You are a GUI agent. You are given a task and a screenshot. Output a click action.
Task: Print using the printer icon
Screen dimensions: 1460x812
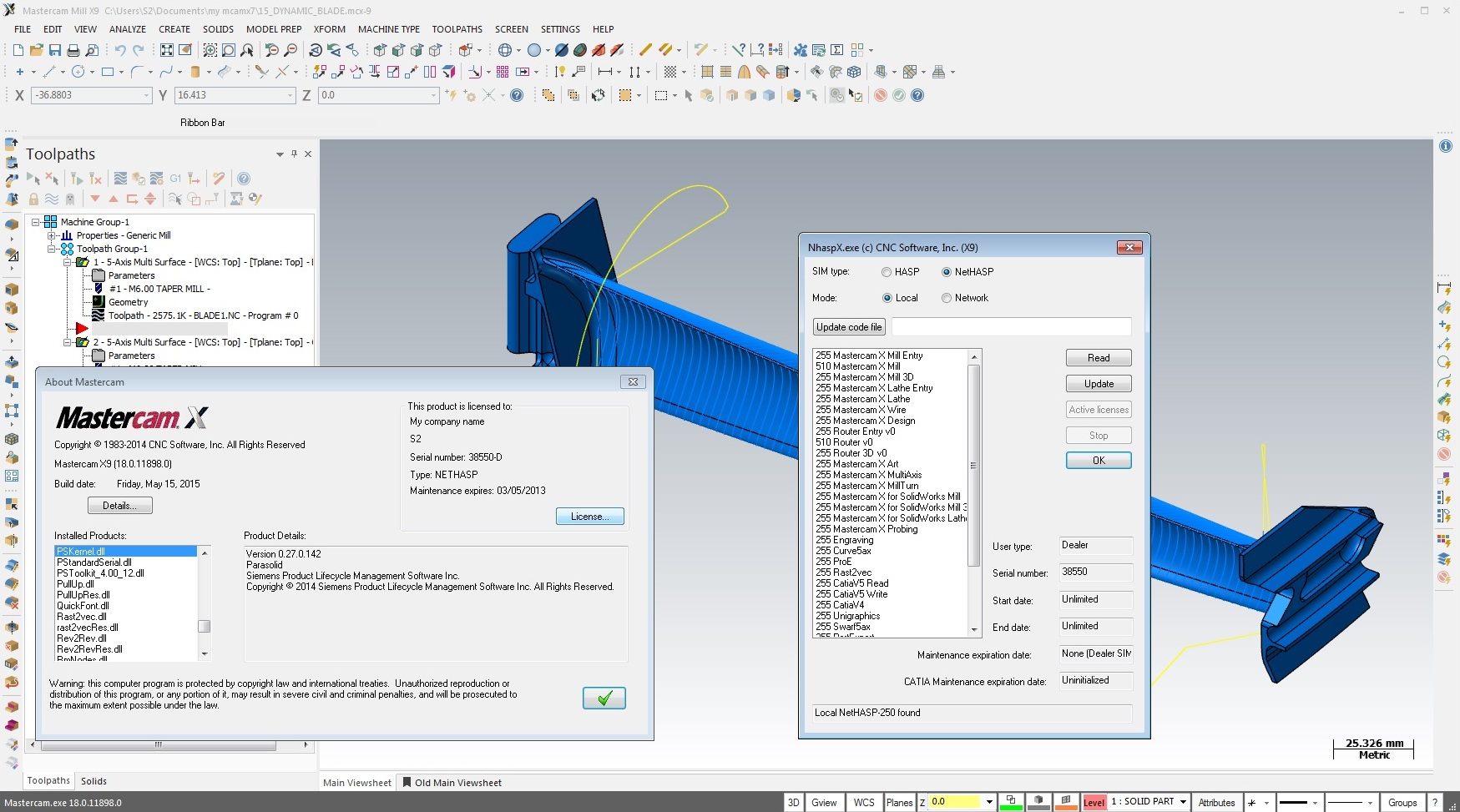[73, 50]
